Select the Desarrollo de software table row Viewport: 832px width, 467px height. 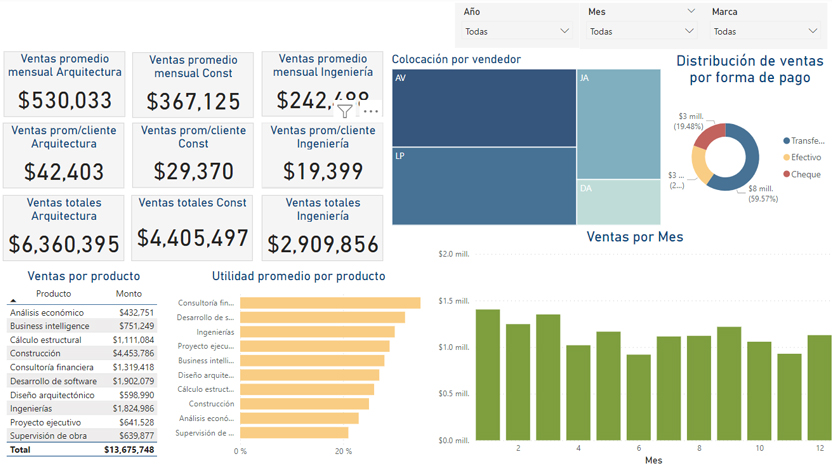point(80,381)
